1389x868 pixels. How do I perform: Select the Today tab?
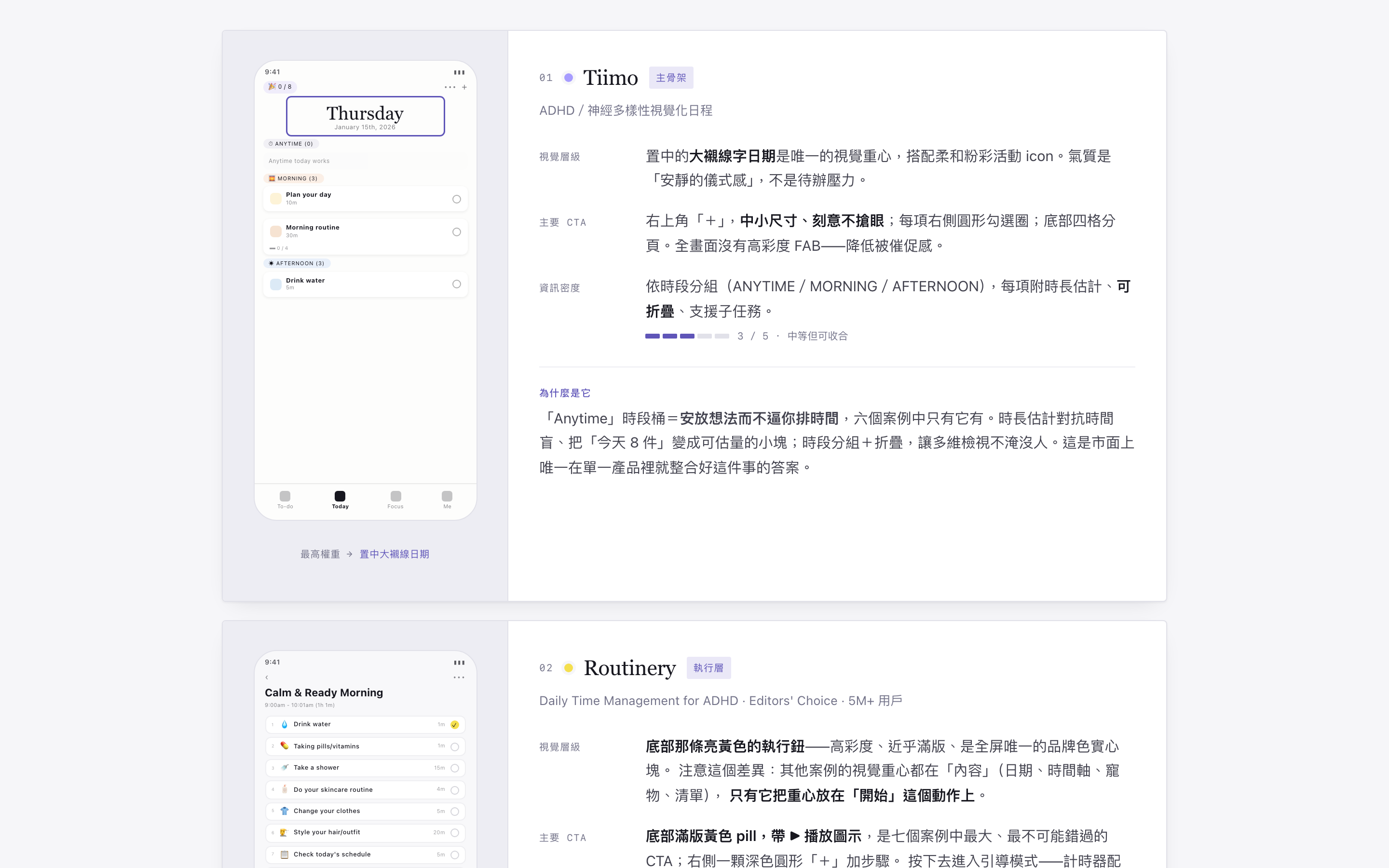(340, 500)
